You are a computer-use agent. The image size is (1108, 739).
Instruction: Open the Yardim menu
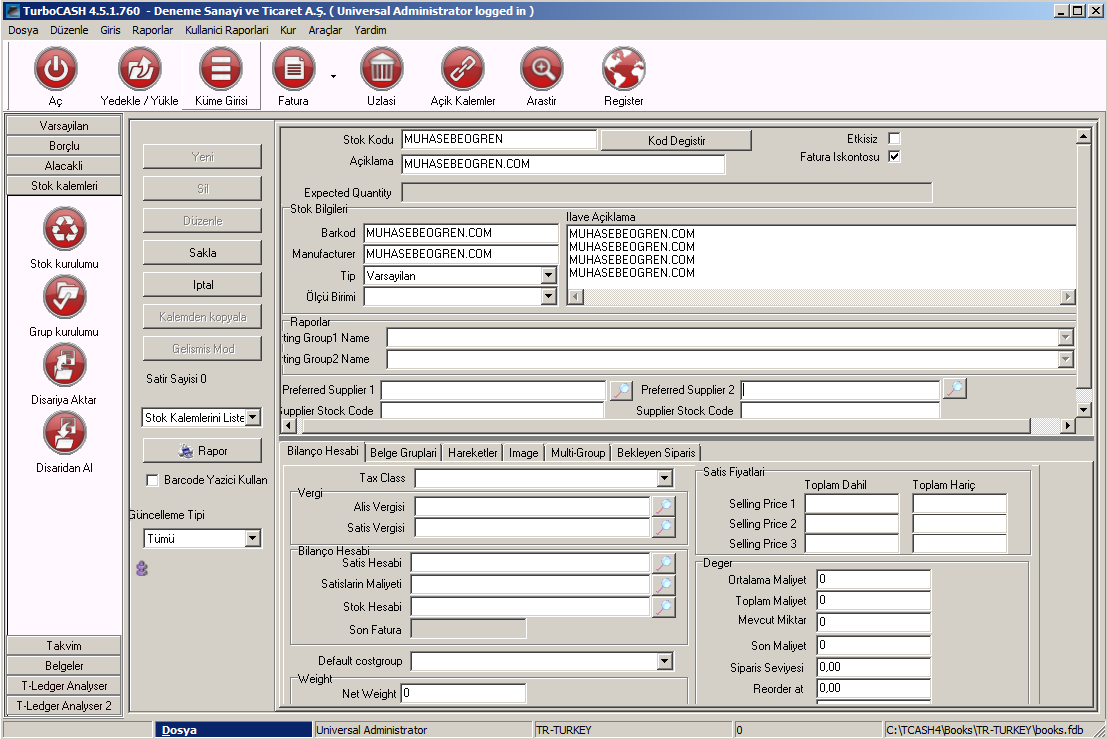[x=370, y=30]
